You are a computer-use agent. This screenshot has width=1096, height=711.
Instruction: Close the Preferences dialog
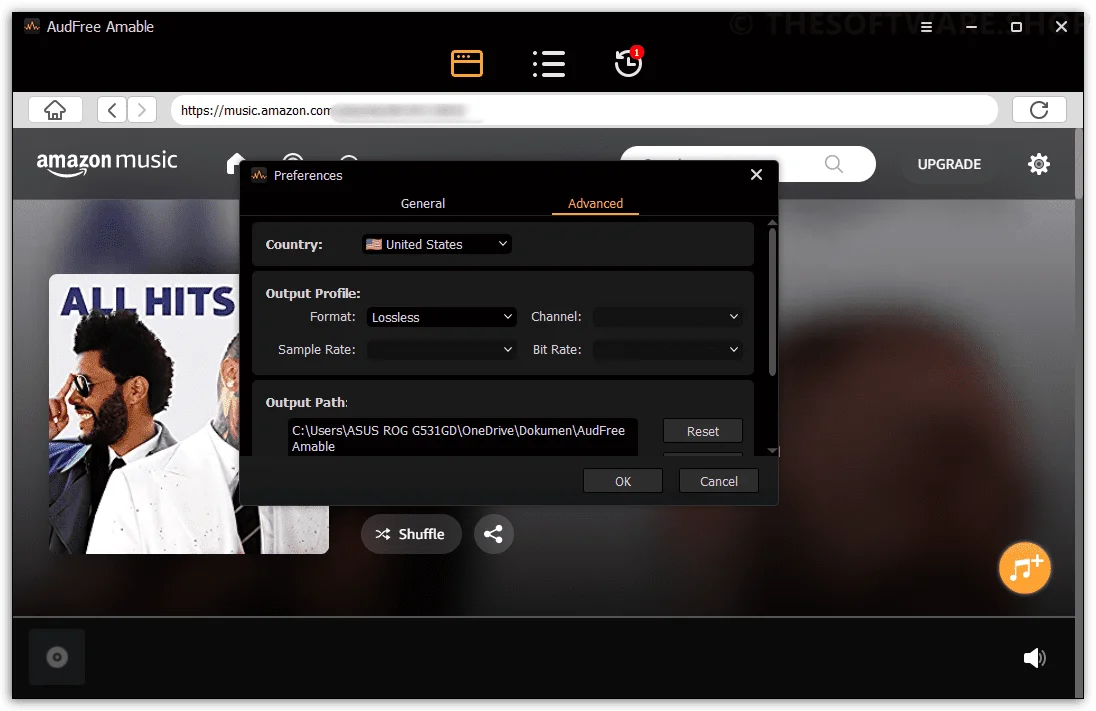756,175
